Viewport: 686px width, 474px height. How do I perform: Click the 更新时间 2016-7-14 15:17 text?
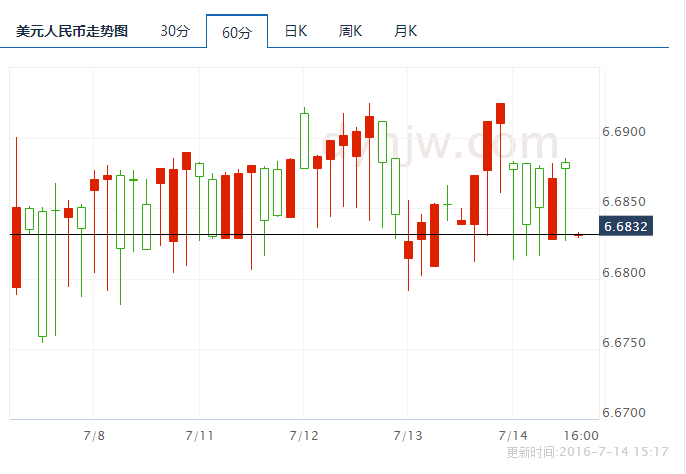[588, 452]
